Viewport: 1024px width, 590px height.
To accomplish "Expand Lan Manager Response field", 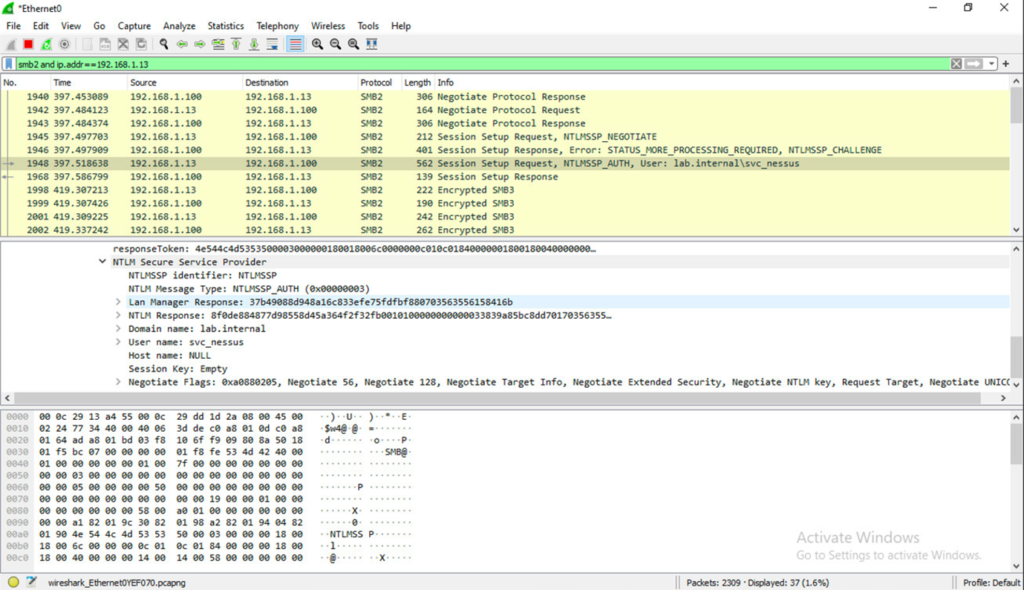I will [118, 302].
